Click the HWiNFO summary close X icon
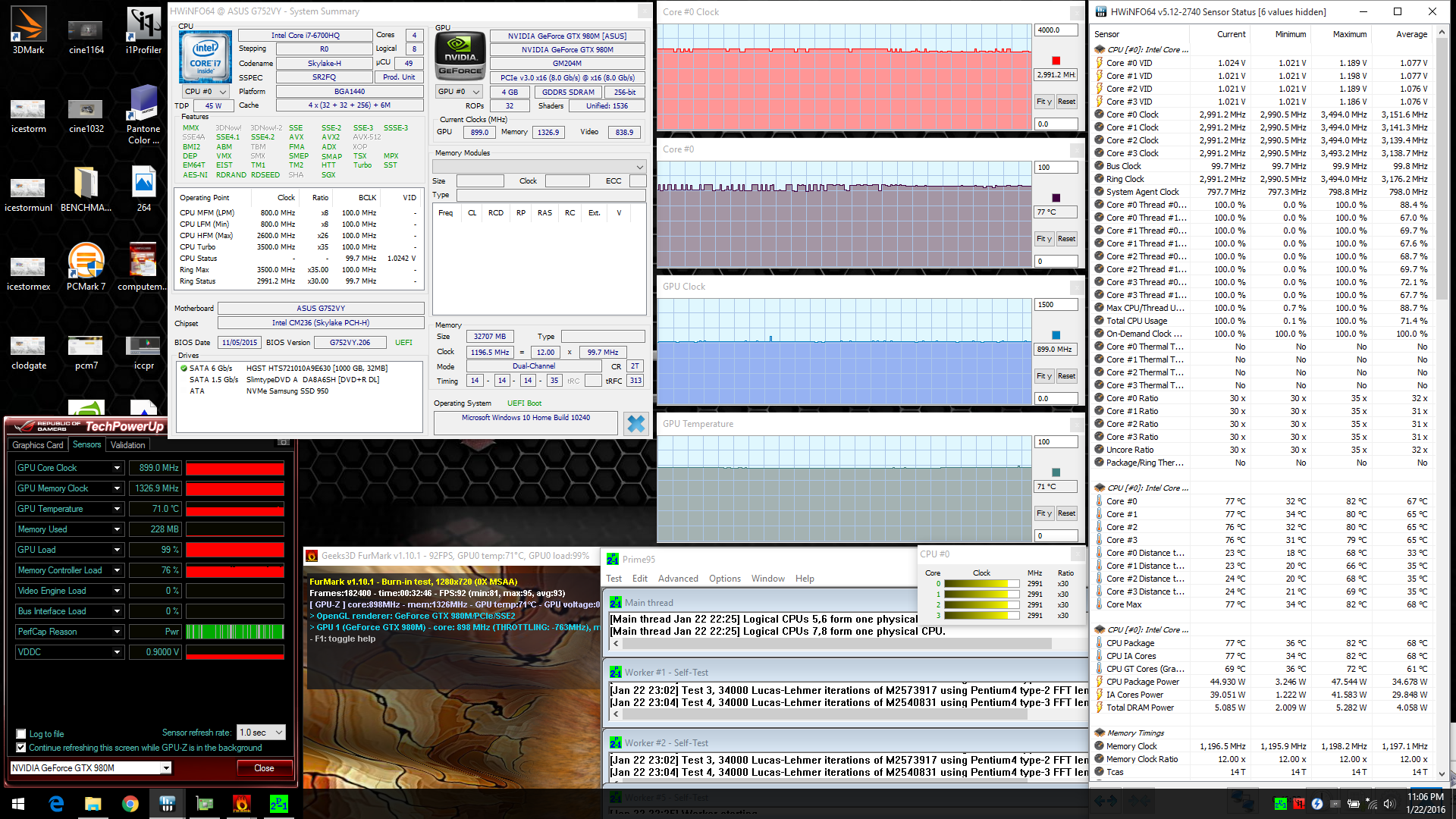1456x819 pixels. point(635,423)
